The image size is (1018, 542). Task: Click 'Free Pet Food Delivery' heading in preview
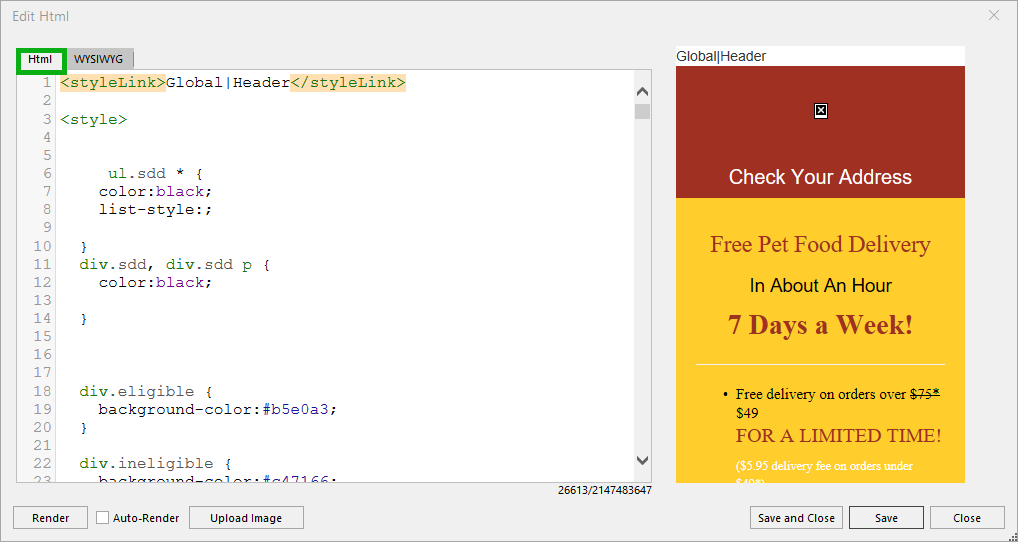[x=820, y=245]
